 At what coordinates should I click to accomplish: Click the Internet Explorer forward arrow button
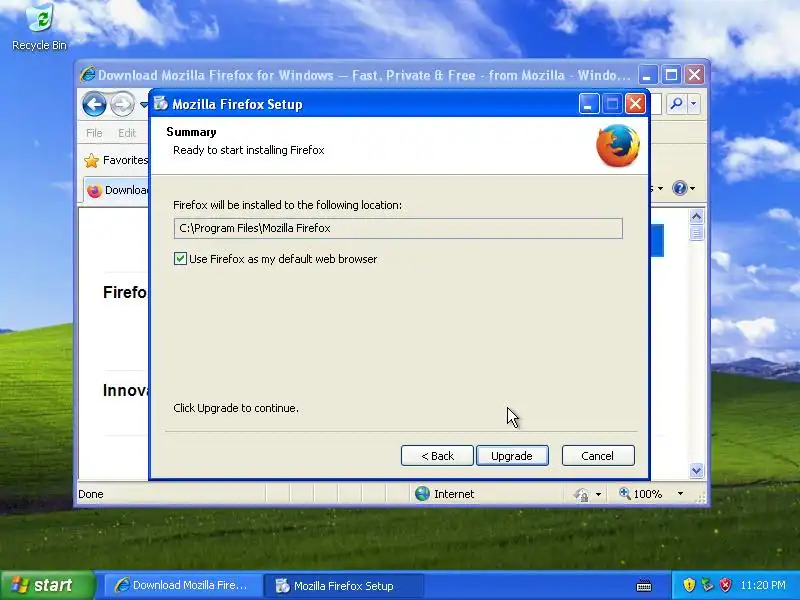(x=122, y=105)
